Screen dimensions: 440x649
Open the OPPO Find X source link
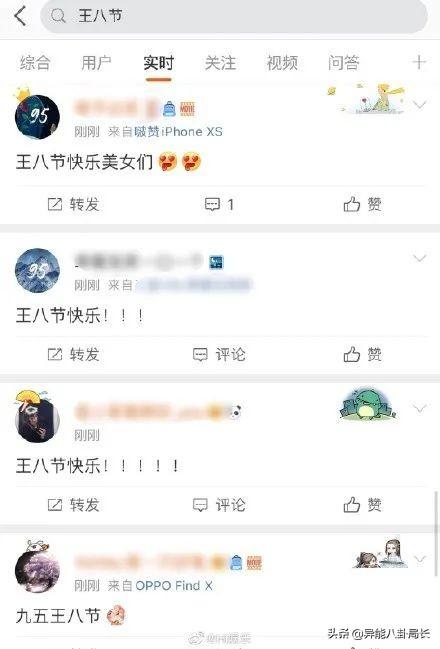tap(174, 585)
